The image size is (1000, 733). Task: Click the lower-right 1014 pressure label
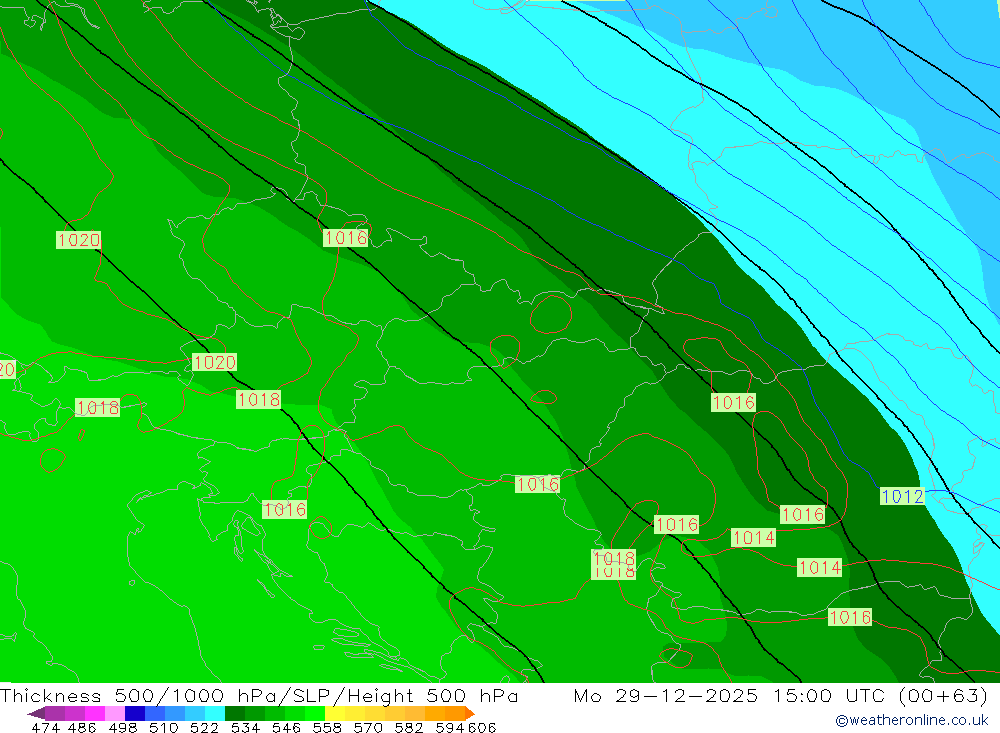820,567
